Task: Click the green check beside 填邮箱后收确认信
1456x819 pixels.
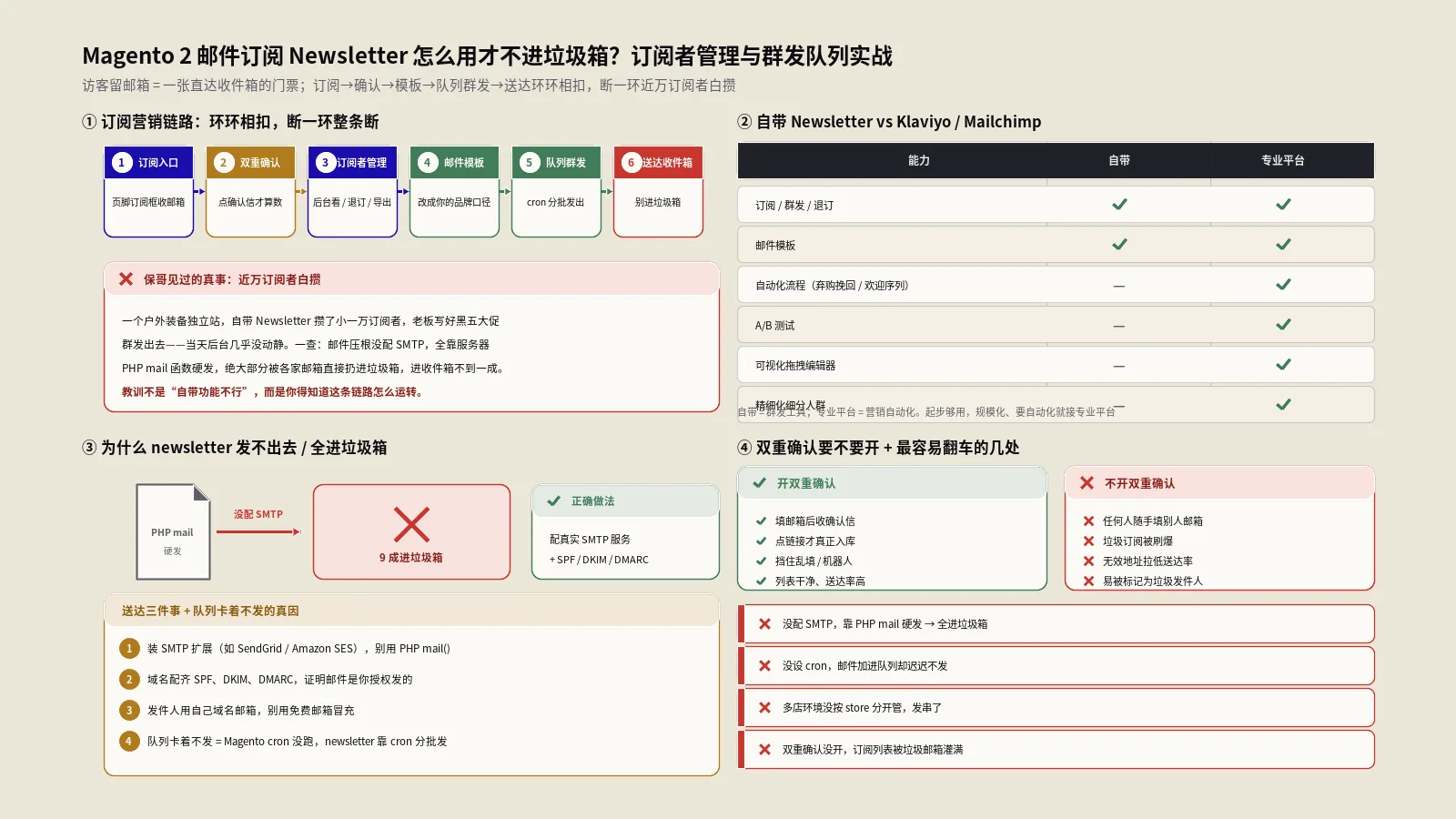Action: [x=761, y=521]
